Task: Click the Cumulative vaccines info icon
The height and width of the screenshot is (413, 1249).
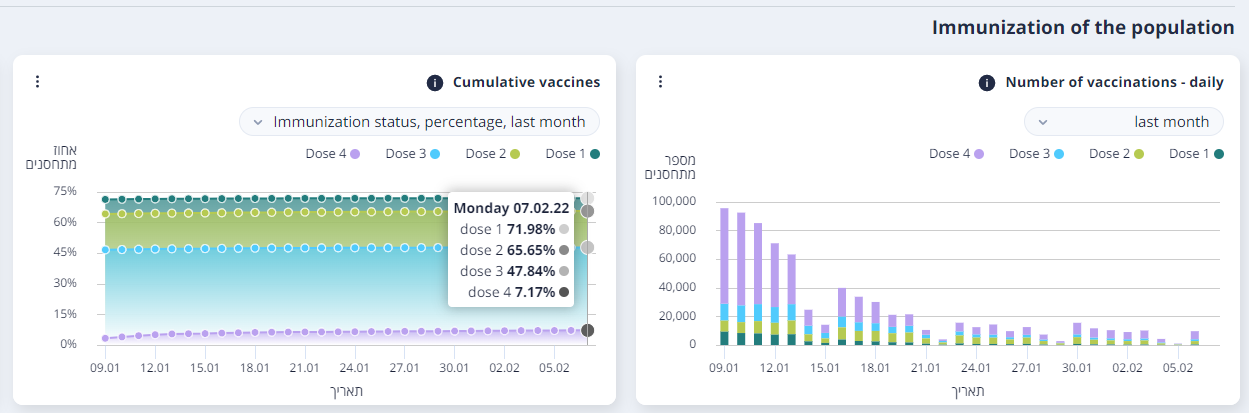Action: coord(435,83)
